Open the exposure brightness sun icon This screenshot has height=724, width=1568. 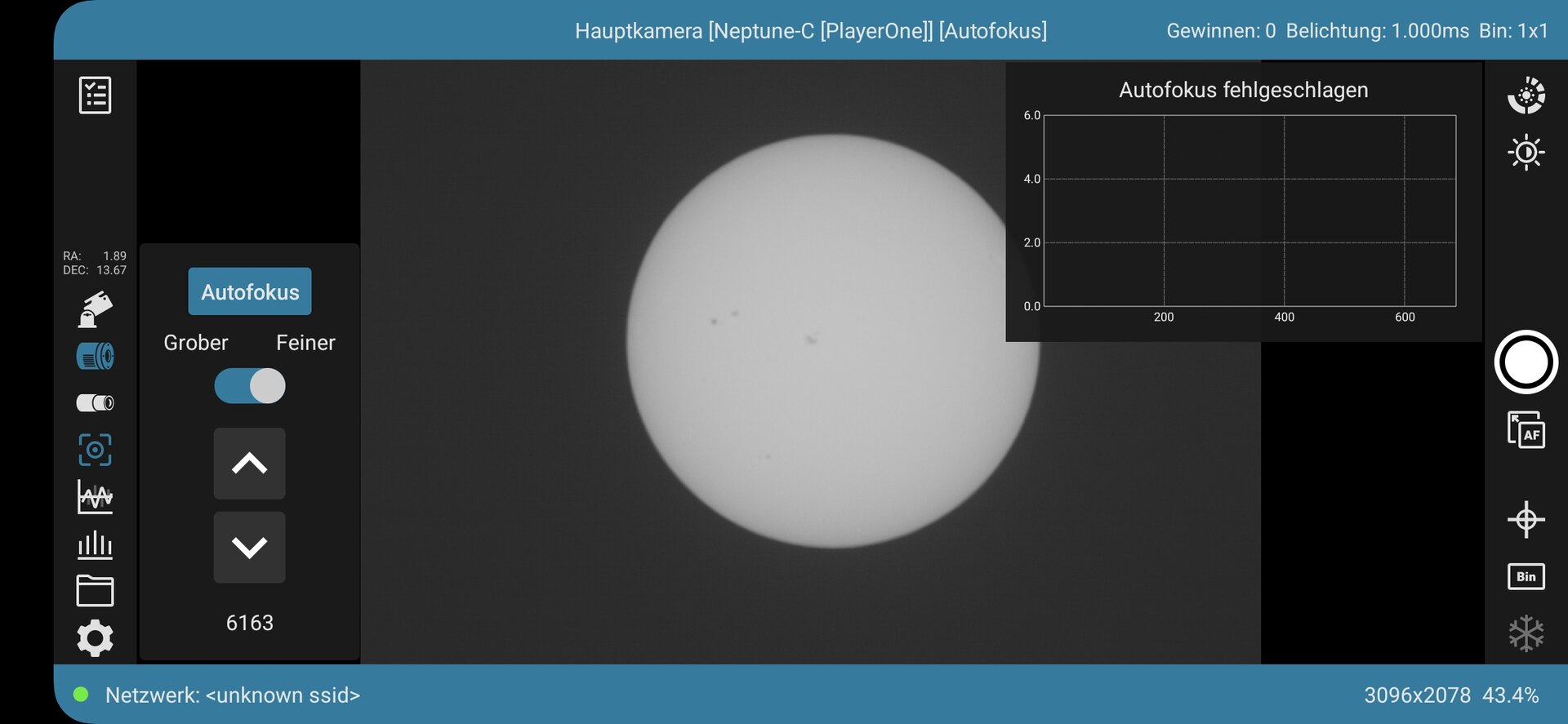tap(1526, 153)
